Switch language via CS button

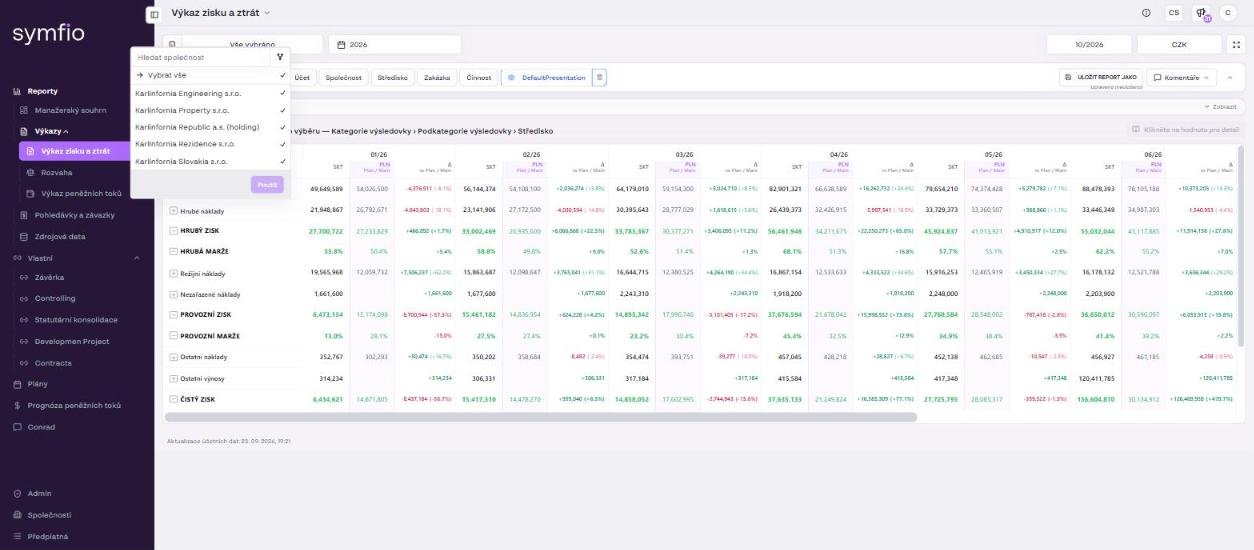click(x=1174, y=13)
